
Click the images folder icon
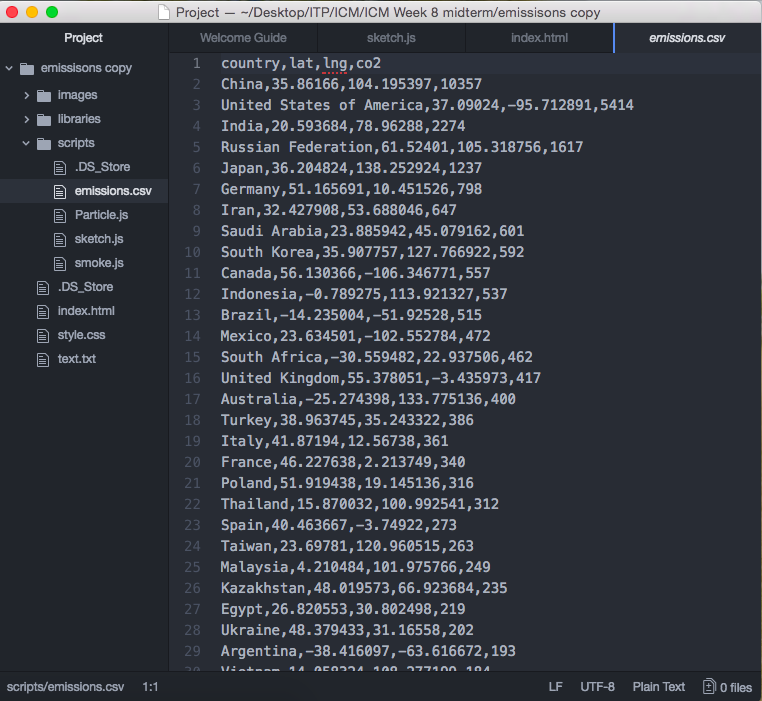(44, 95)
